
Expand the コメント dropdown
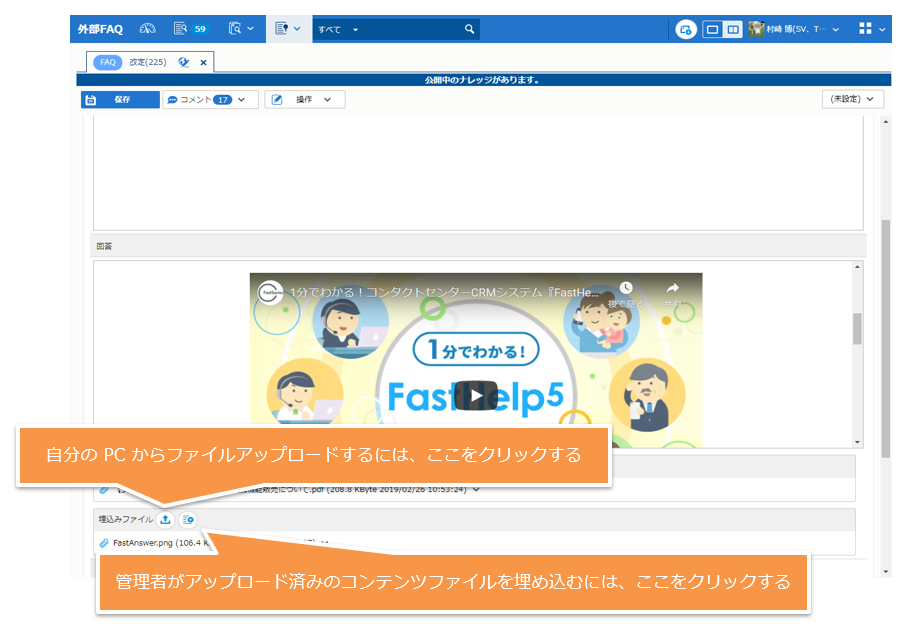click(x=210, y=99)
